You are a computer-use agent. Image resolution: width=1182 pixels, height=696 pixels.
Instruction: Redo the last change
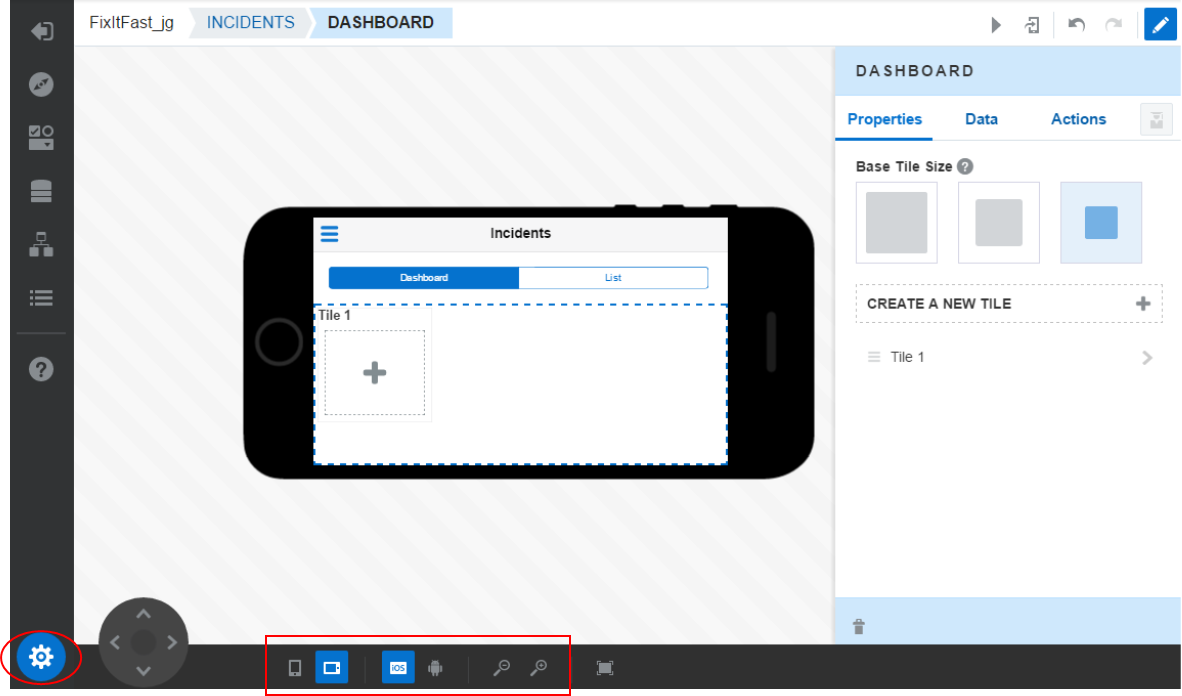[1113, 25]
